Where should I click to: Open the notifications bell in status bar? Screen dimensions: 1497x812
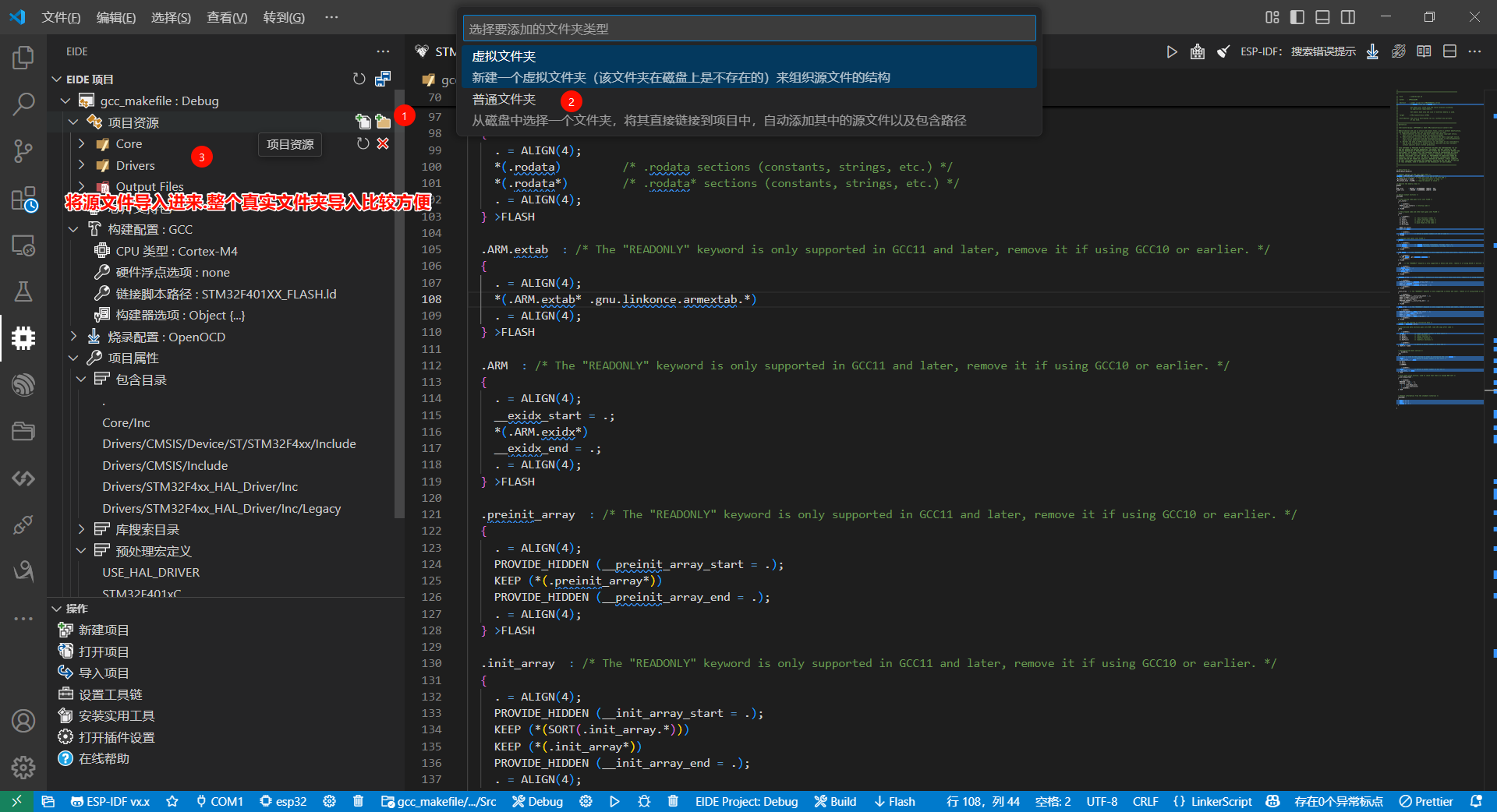(1475, 801)
